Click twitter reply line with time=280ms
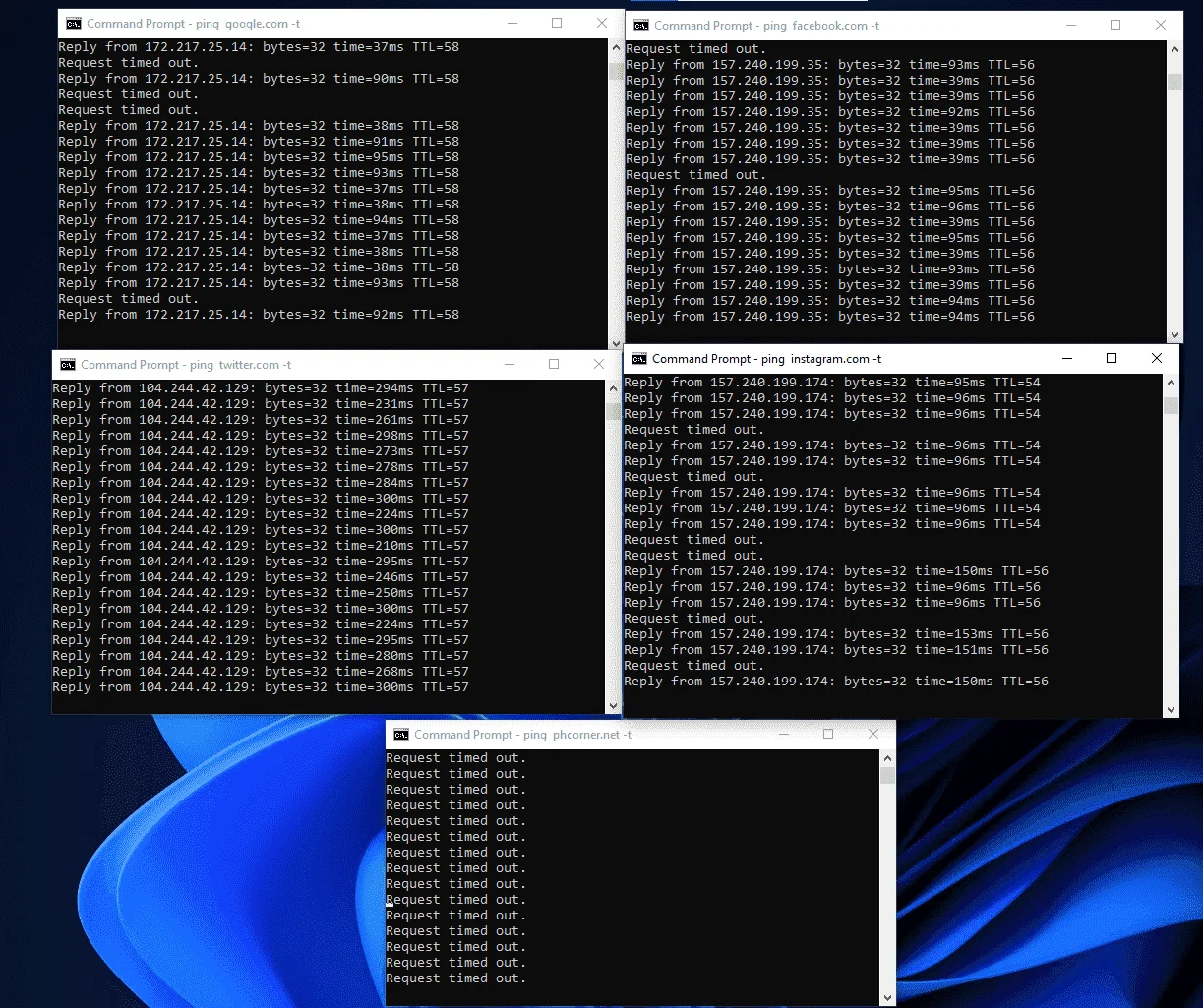 [261, 656]
